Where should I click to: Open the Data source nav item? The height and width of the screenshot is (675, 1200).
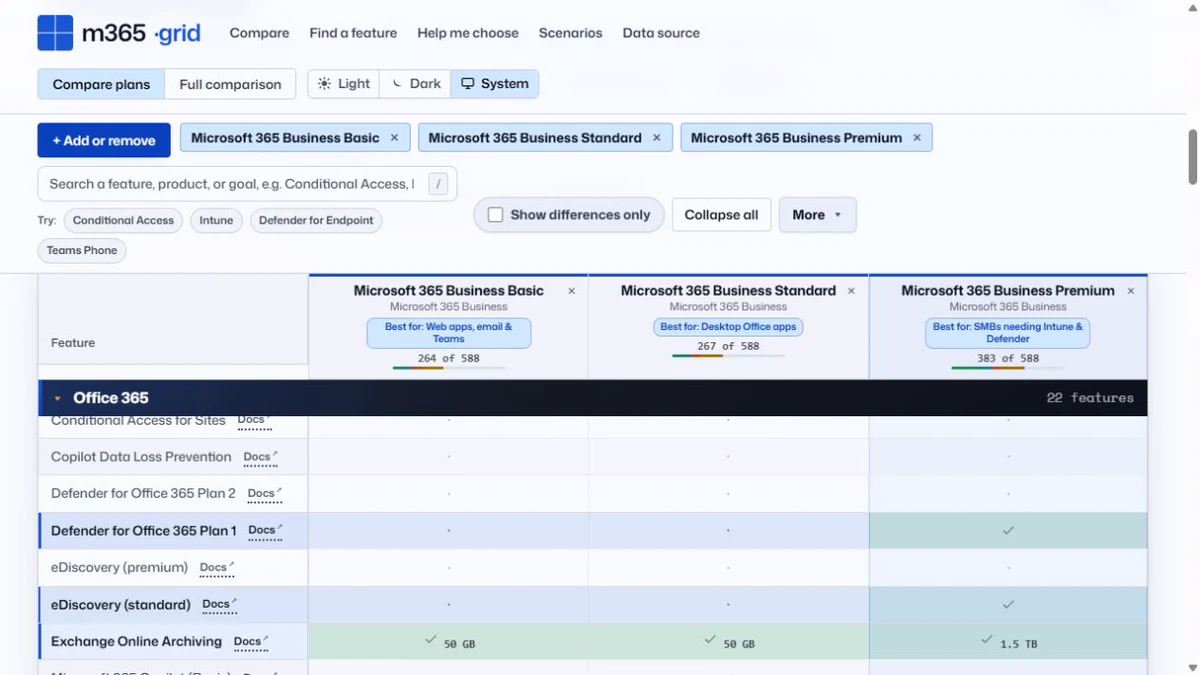pos(661,33)
